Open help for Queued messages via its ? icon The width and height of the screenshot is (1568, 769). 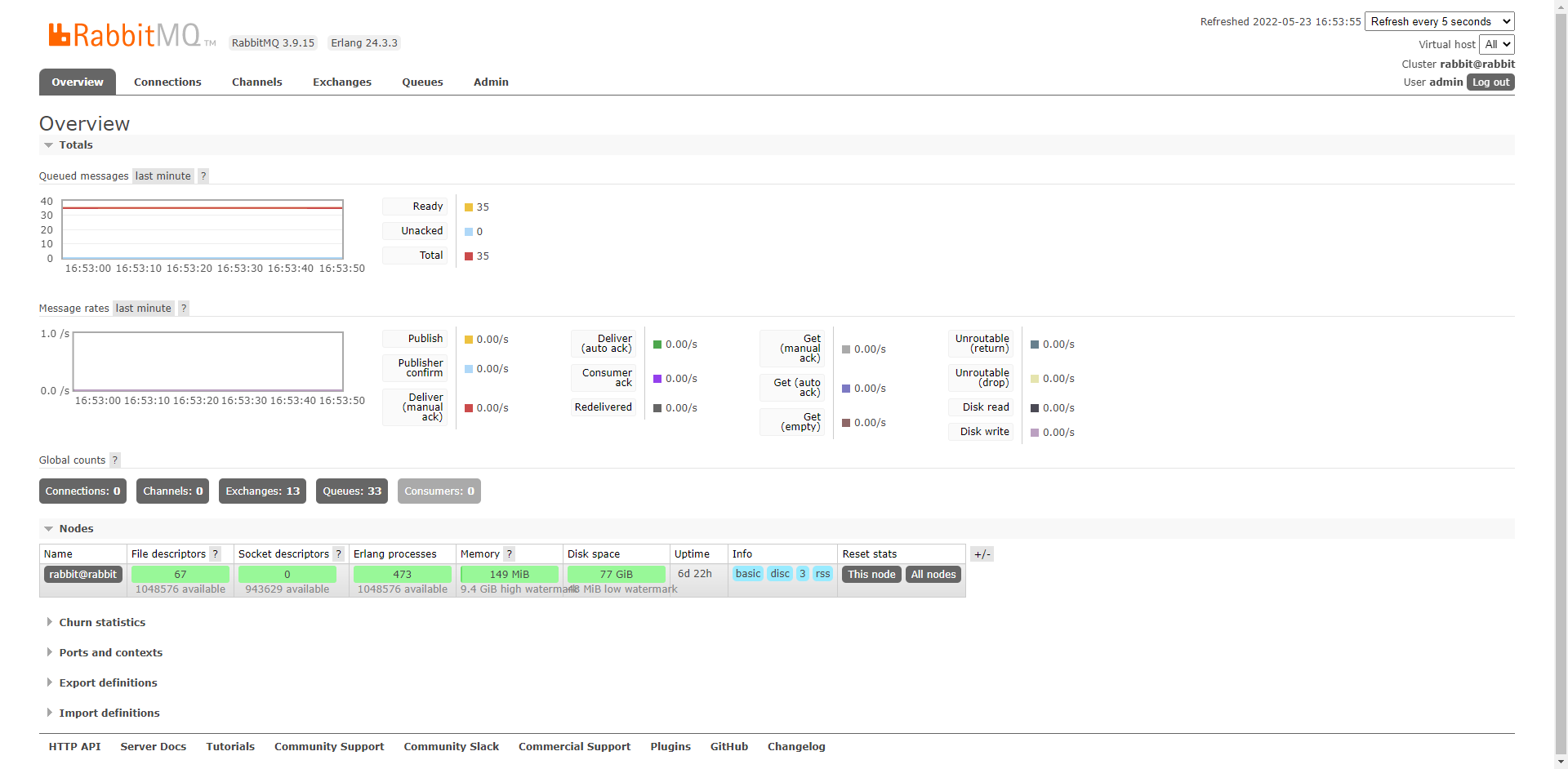(203, 176)
